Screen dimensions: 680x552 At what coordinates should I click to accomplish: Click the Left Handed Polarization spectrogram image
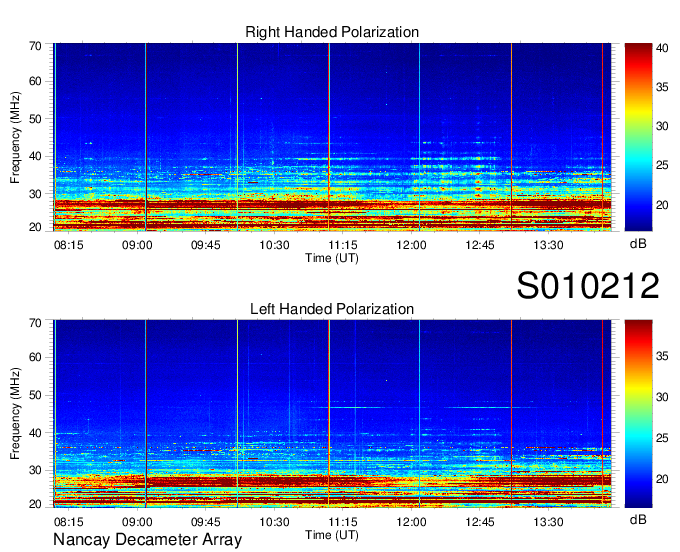point(332,414)
